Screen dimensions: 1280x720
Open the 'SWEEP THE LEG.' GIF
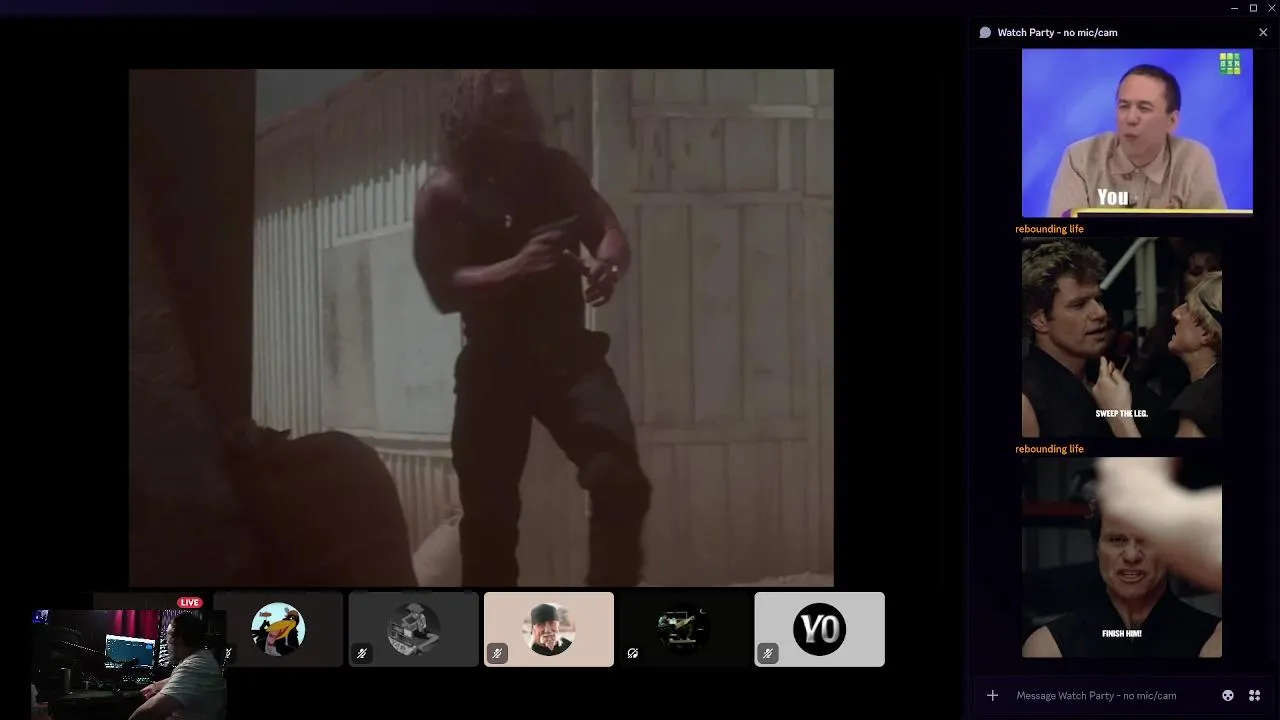(1122, 337)
